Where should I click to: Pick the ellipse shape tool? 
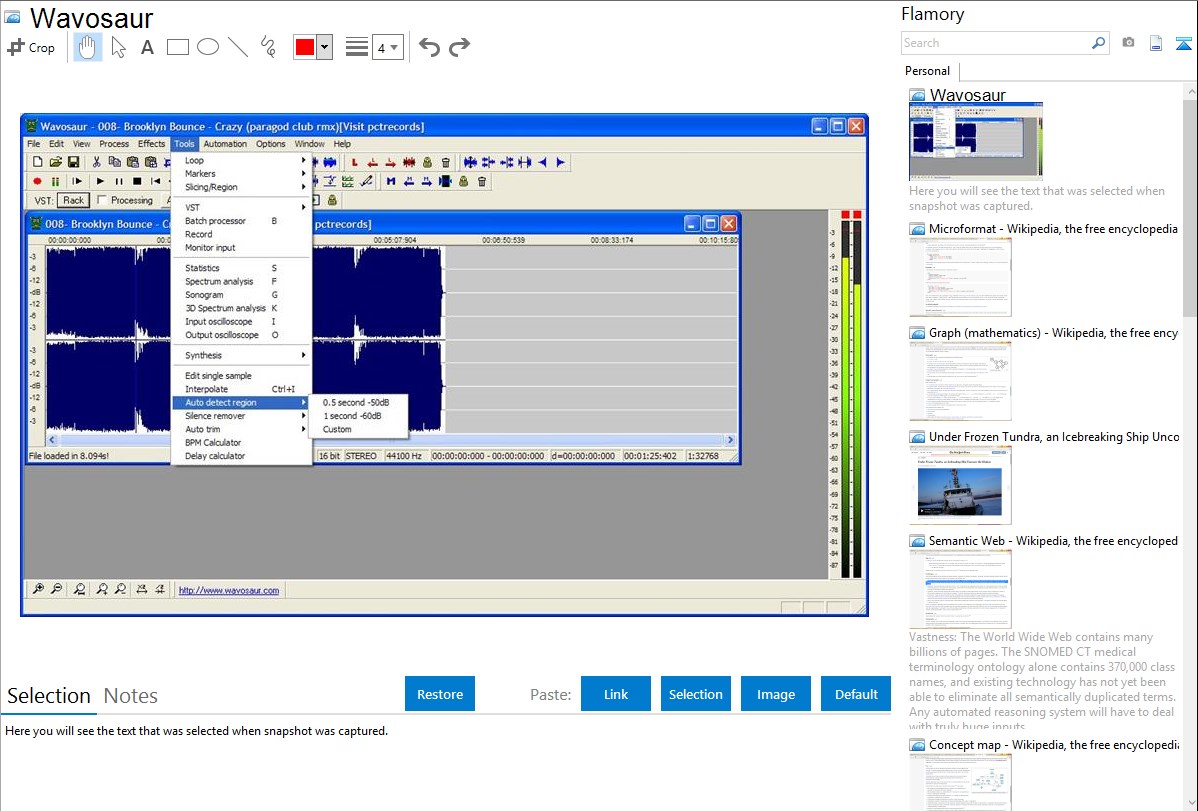(208, 47)
